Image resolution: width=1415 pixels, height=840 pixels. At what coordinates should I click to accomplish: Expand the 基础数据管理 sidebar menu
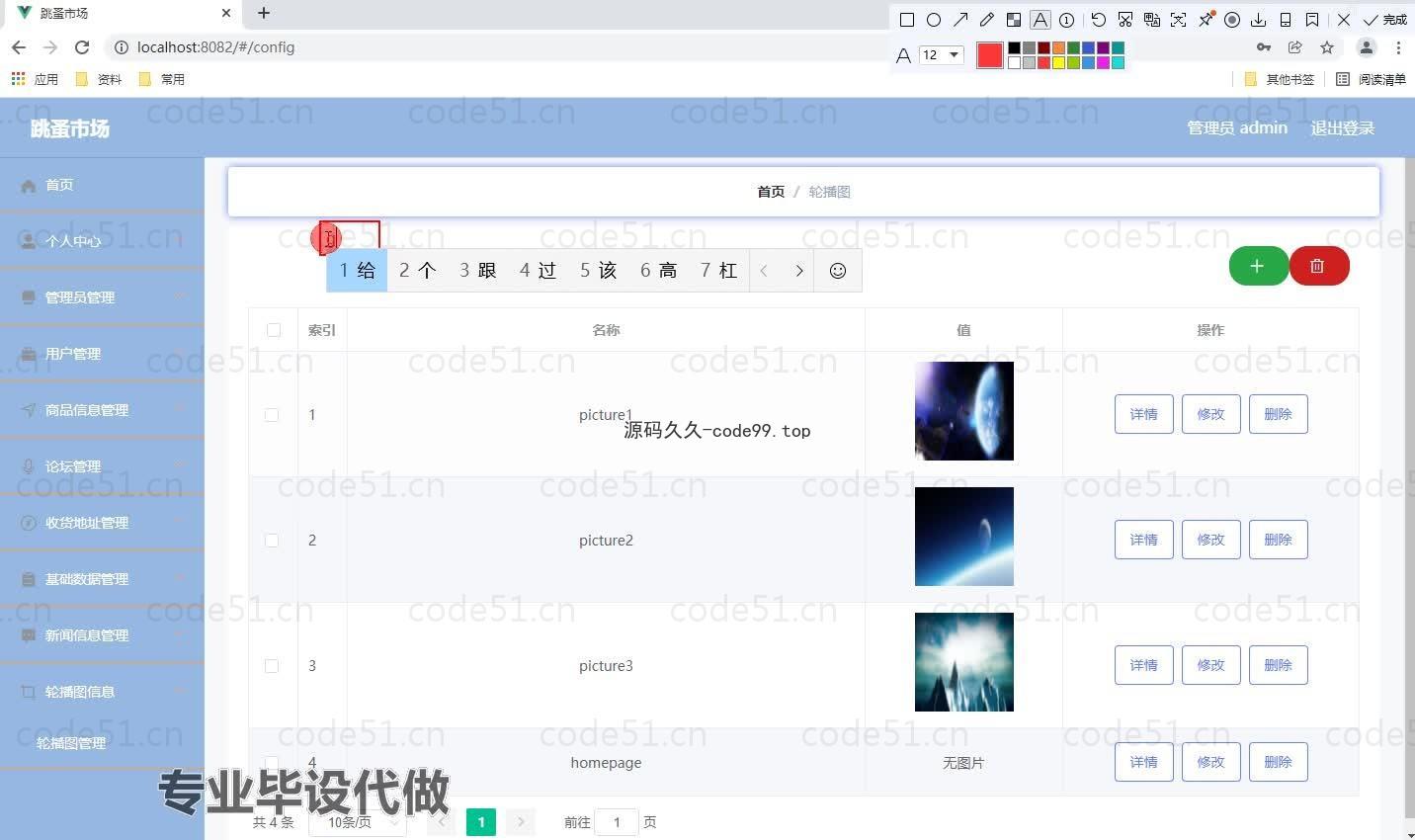pos(102,579)
